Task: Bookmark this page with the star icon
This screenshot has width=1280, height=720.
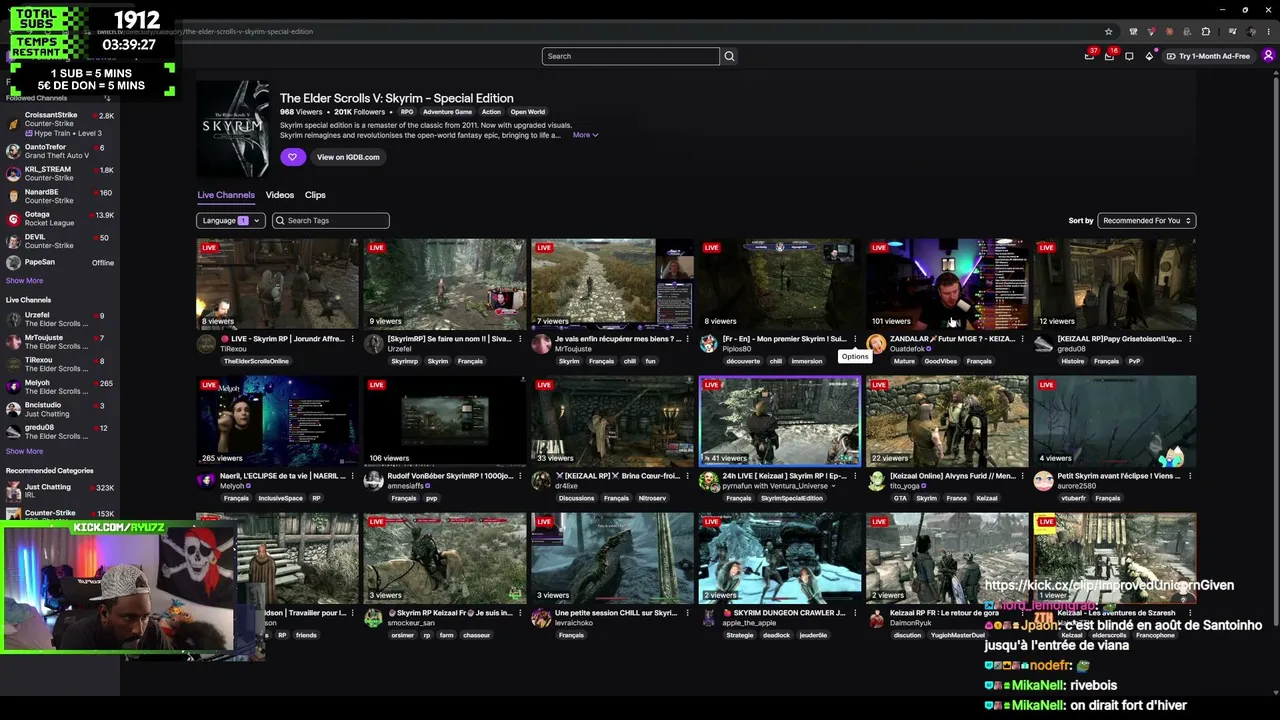Action: [x=1108, y=31]
